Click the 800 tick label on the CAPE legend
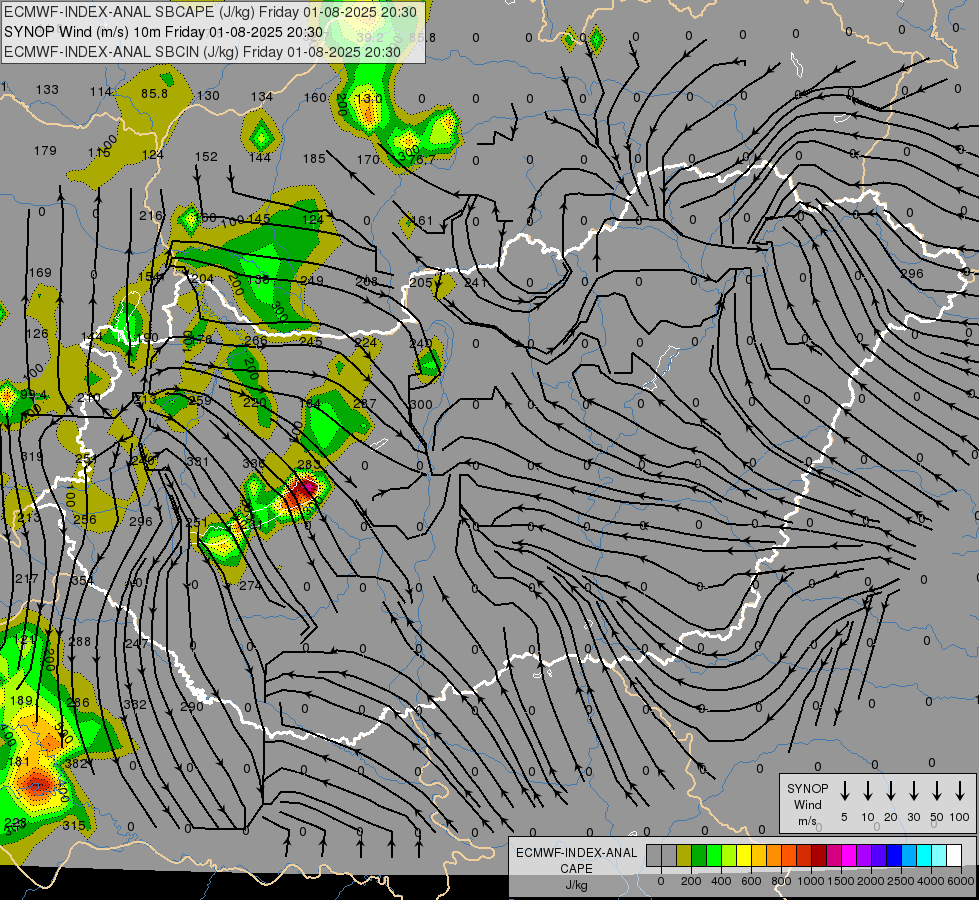979x900 pixels. coord(781,881)
